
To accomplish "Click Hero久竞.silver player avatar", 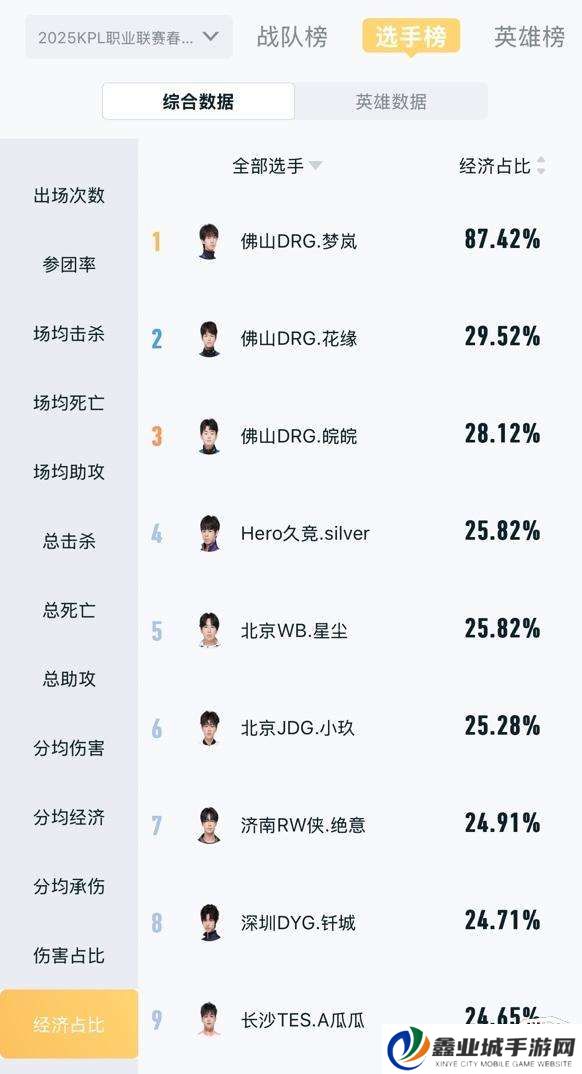I will [209, 533].
